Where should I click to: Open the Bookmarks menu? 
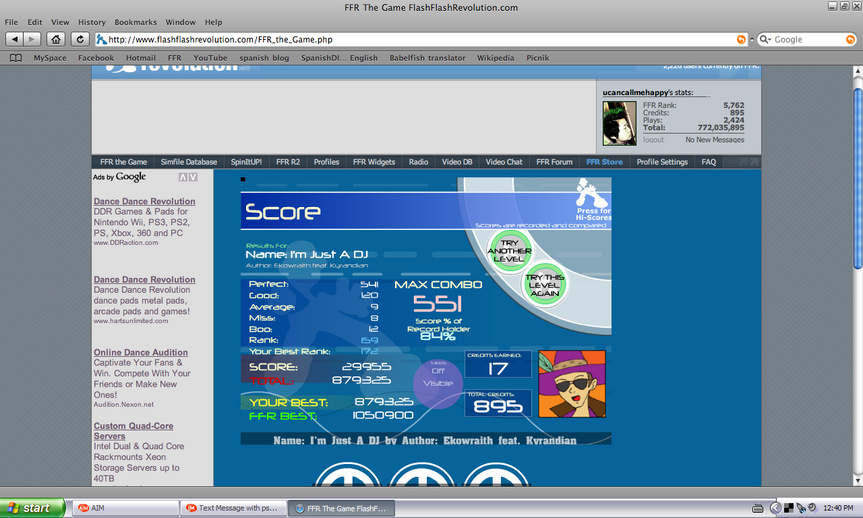[135, 22]
